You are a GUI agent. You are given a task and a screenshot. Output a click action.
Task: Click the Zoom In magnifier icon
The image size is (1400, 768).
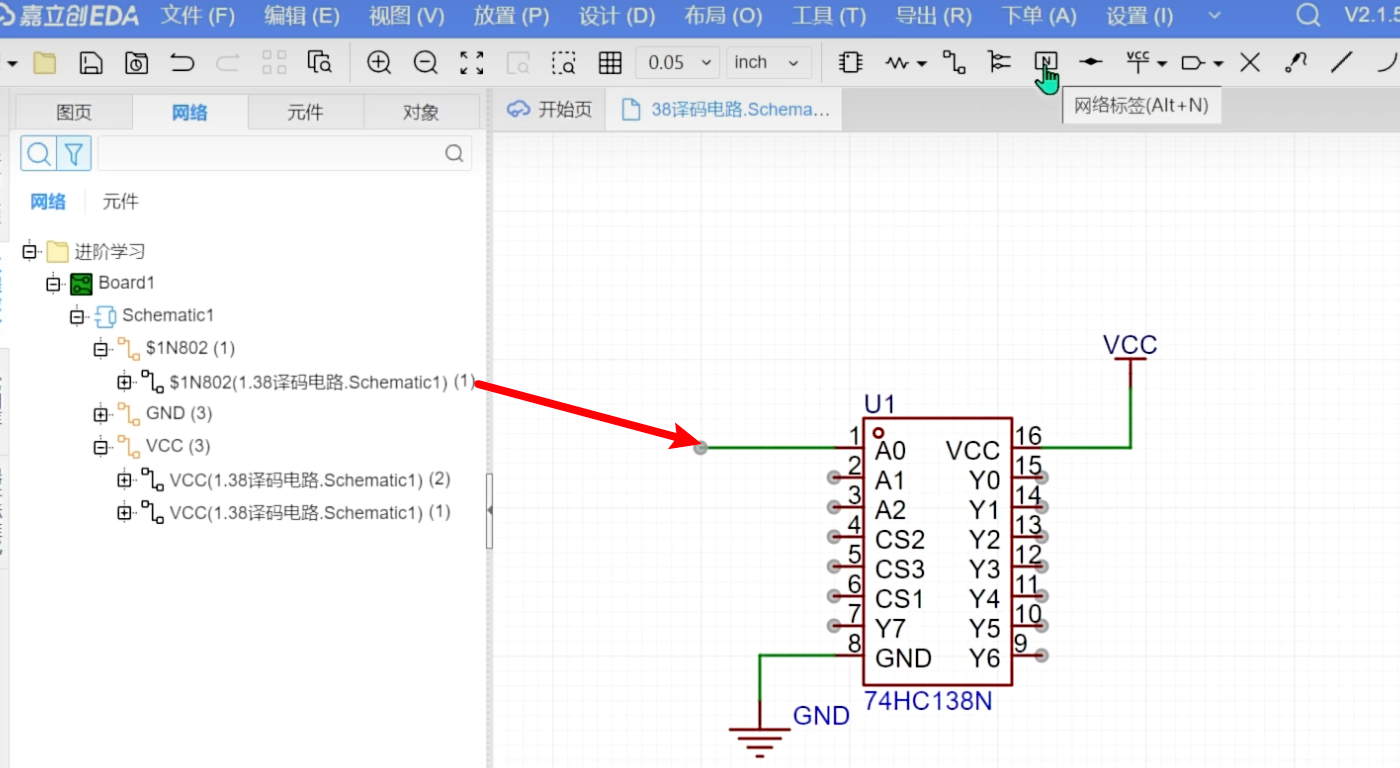point(379,63)
